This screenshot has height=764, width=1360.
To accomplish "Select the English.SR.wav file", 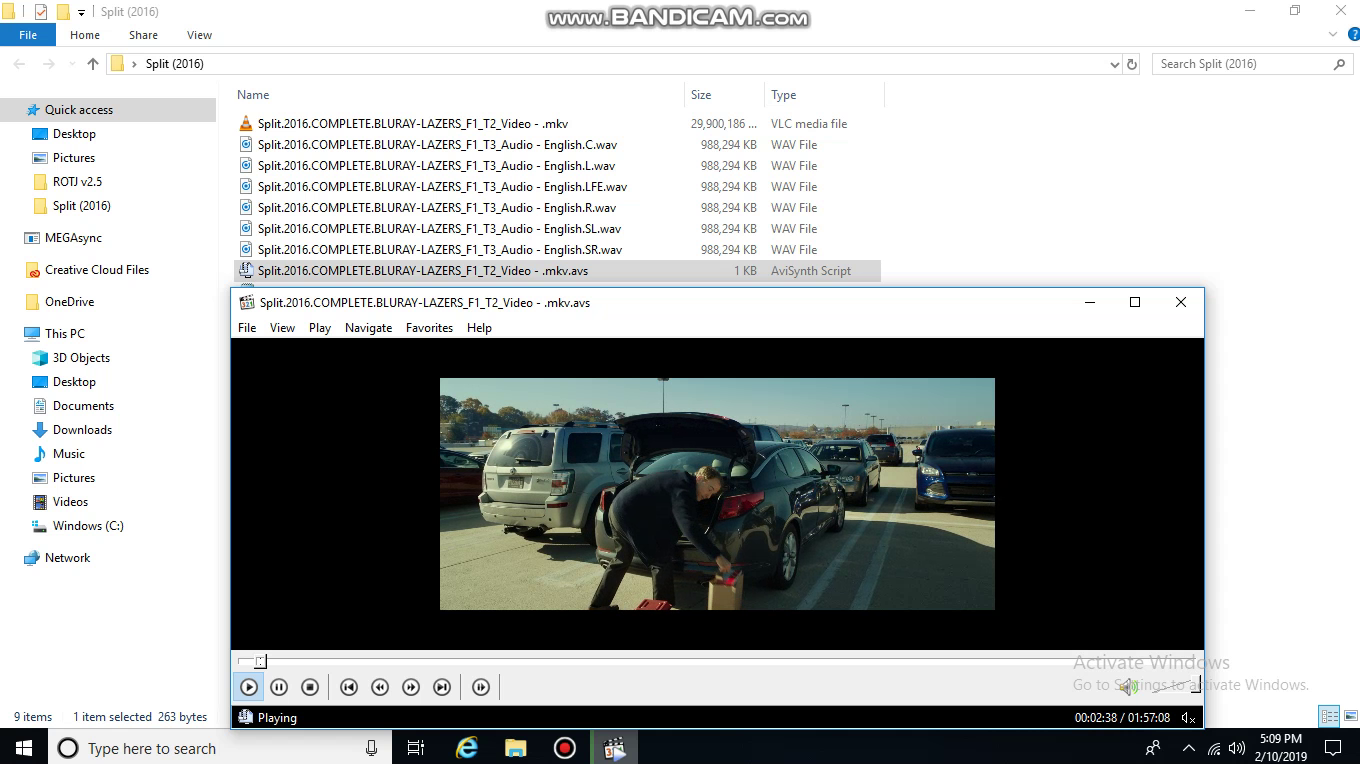I will [x=440, y=250].
